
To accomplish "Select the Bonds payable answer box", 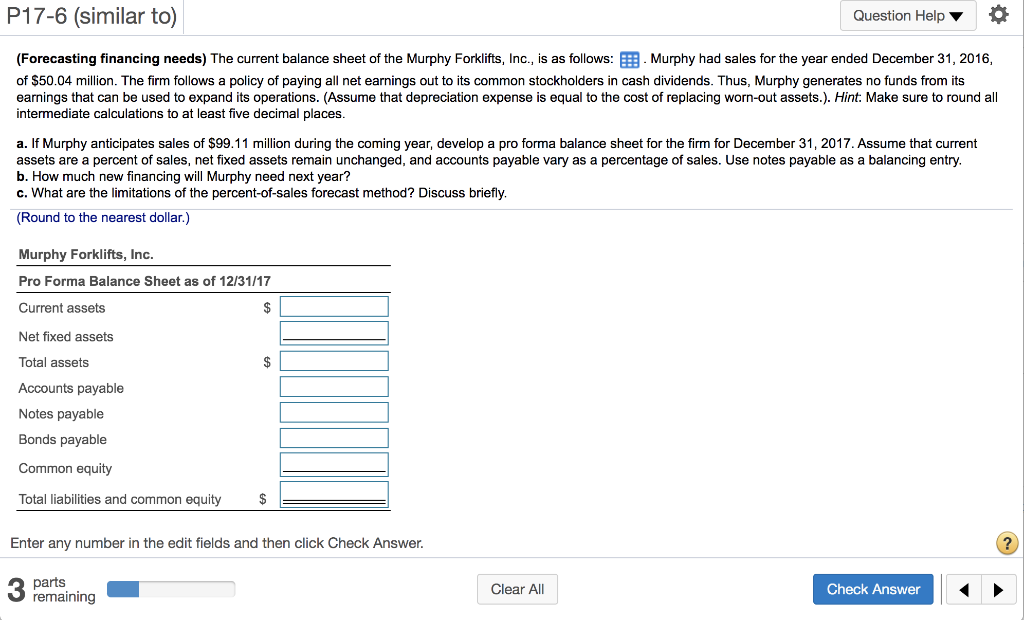I will 334,437.
